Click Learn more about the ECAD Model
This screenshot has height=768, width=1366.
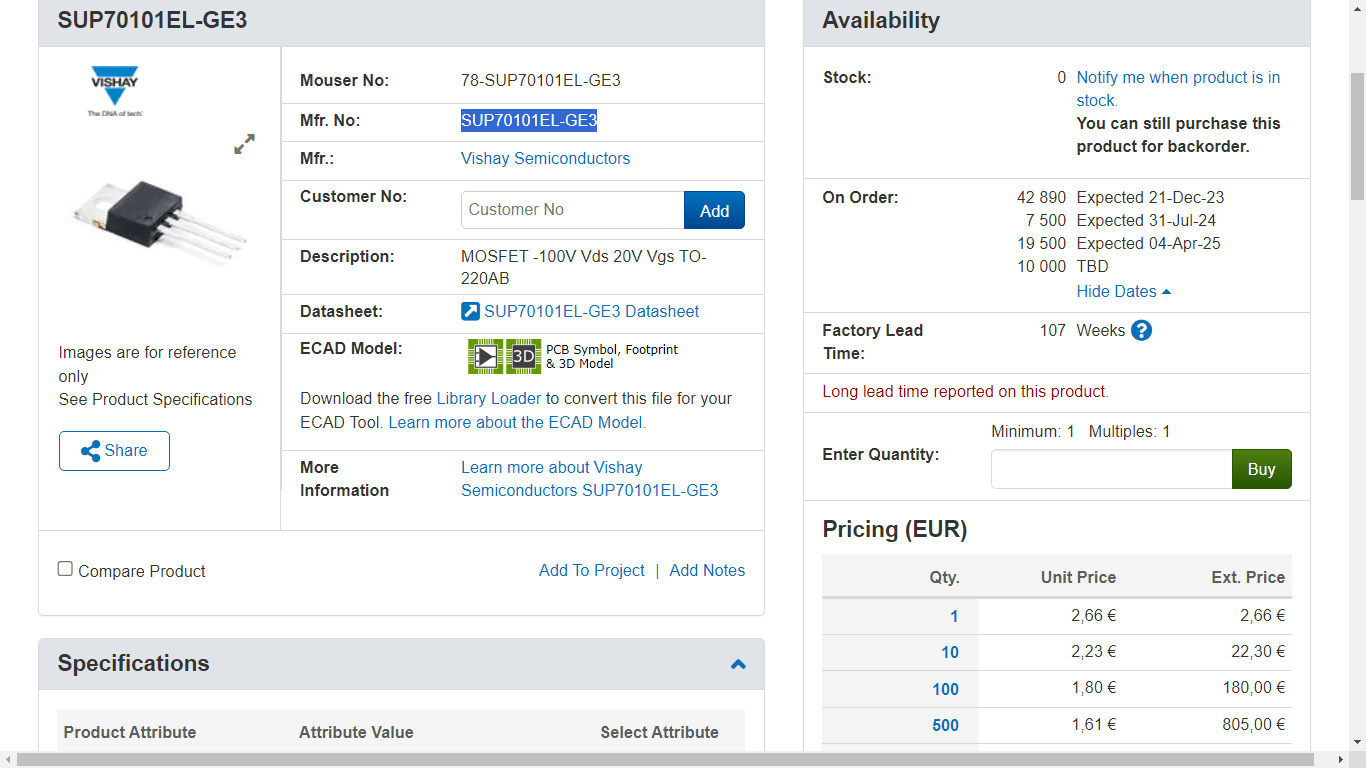click(x=517, y=422)
